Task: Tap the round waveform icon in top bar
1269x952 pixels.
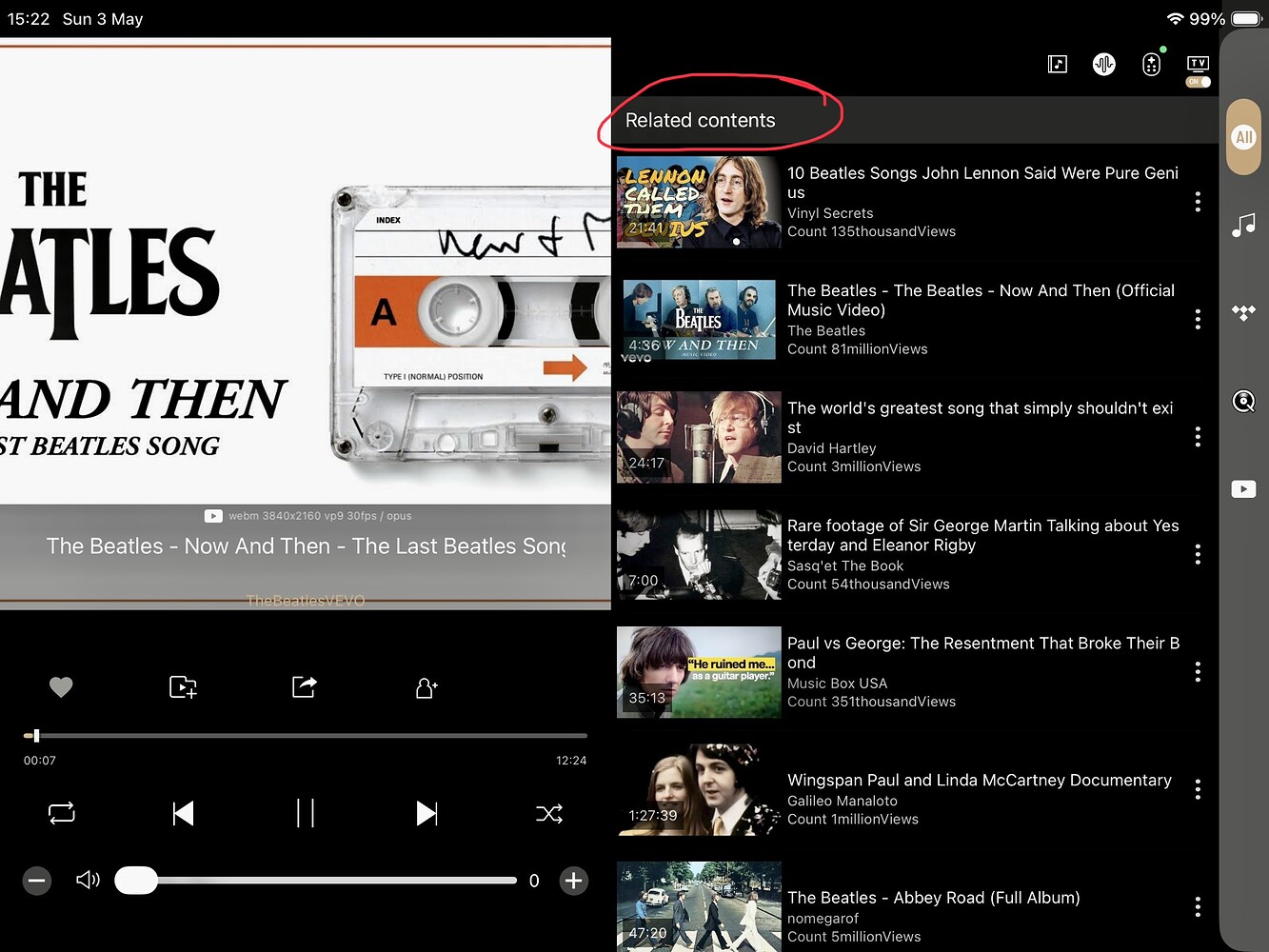Action: click(x=1103, y=64)
